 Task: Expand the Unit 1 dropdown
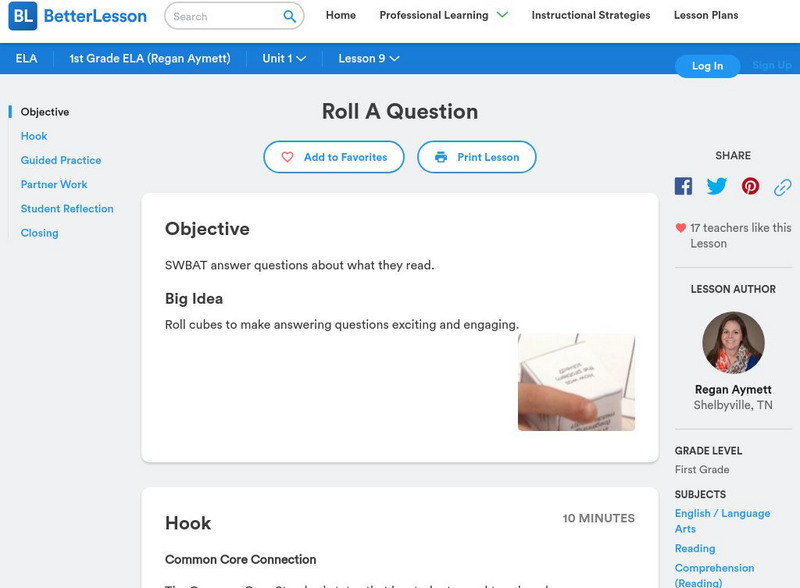281,58
